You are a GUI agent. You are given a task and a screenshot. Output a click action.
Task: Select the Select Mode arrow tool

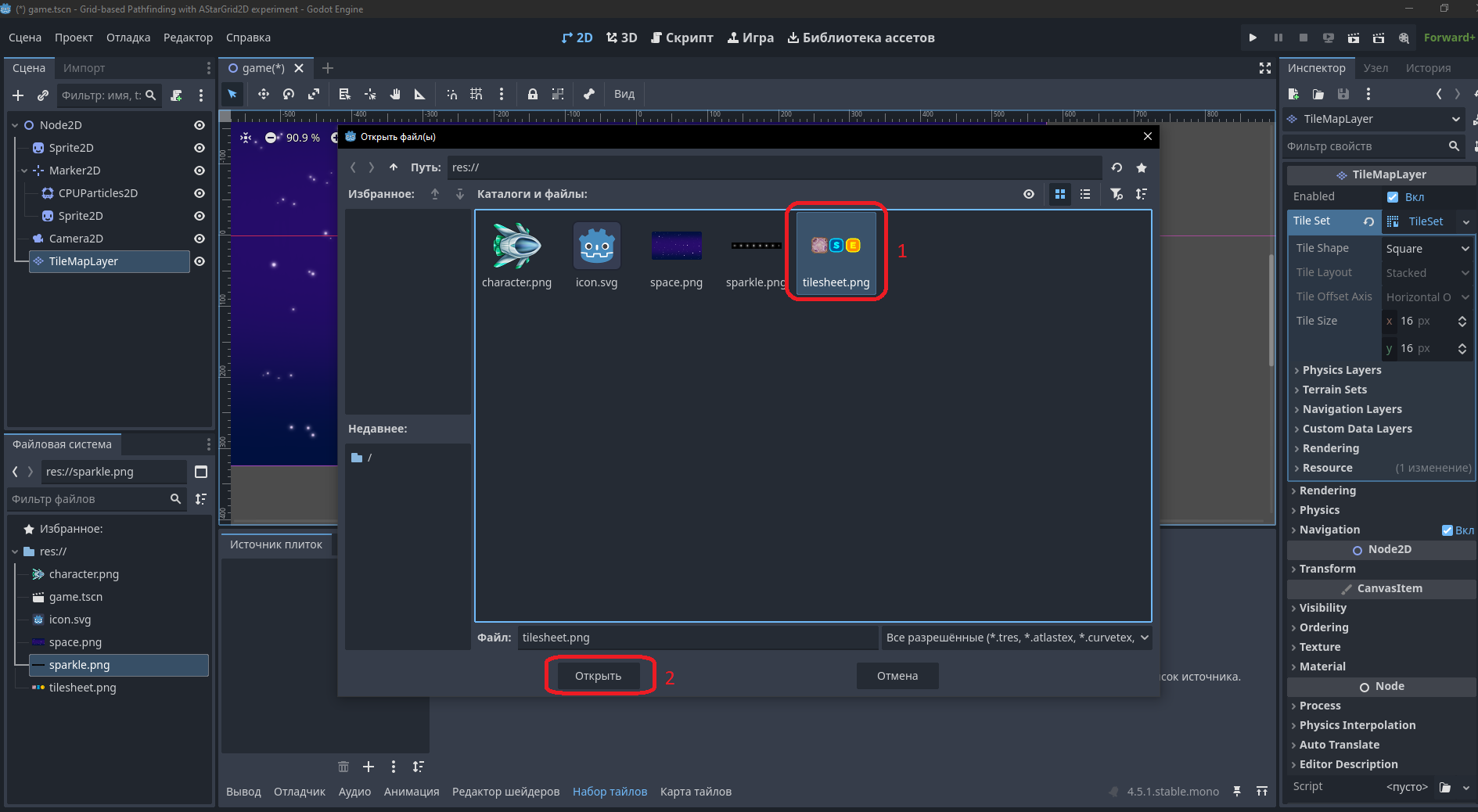point(232,94)
